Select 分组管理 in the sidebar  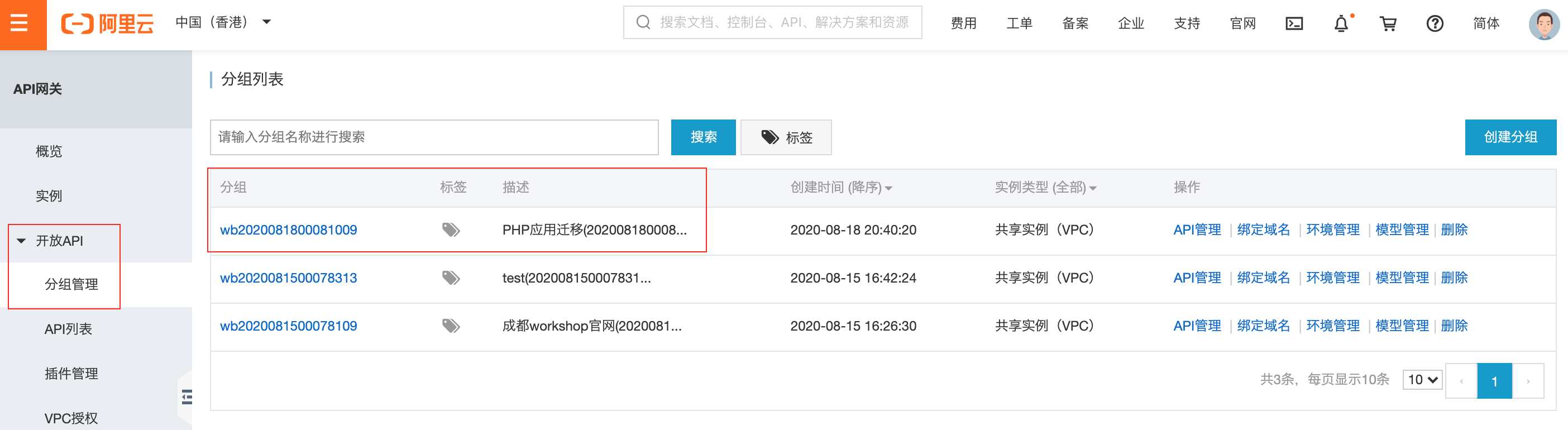tap(71, 284)
